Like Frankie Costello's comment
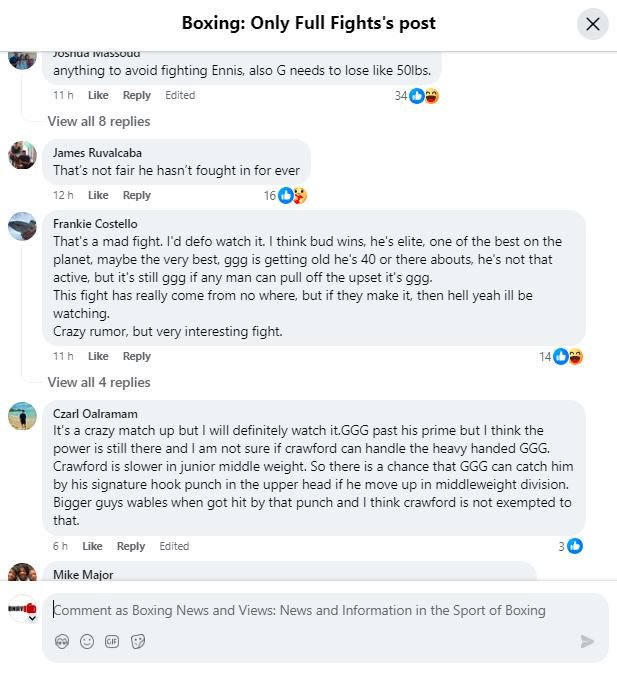Image resolution: width=617 pixels, height=675 pixels. 98,356
